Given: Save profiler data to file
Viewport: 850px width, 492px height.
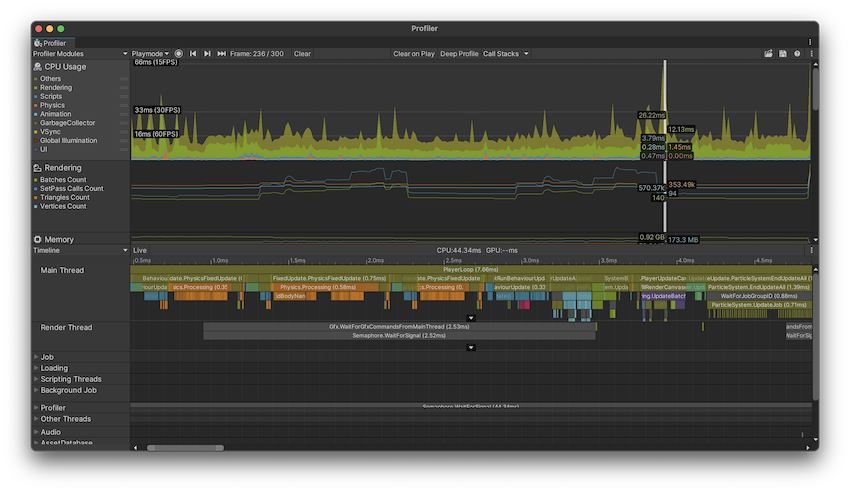Looking at the screenshot, I should [x=783, y=54].
